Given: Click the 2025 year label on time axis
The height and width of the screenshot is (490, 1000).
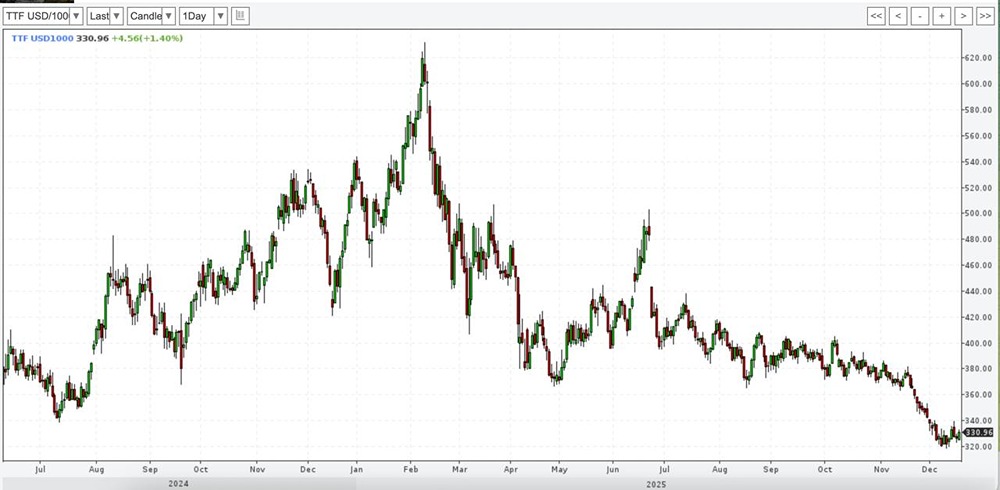Looking at the screenshot, I should coord(656,484).
